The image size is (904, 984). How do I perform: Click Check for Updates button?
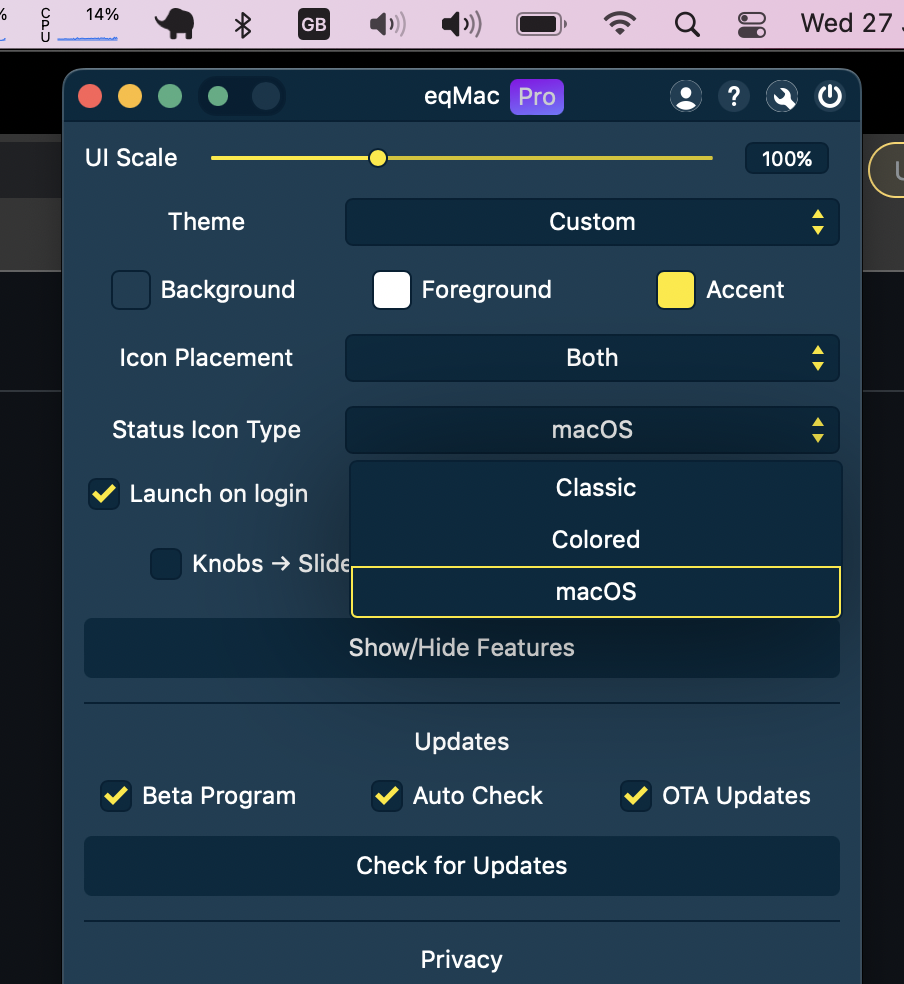pos(462,865)
